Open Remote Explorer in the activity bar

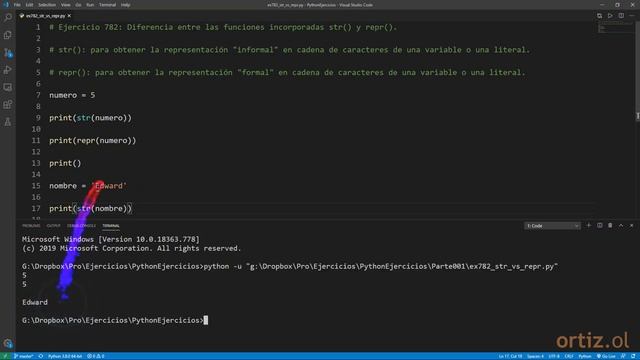(8, 87)
